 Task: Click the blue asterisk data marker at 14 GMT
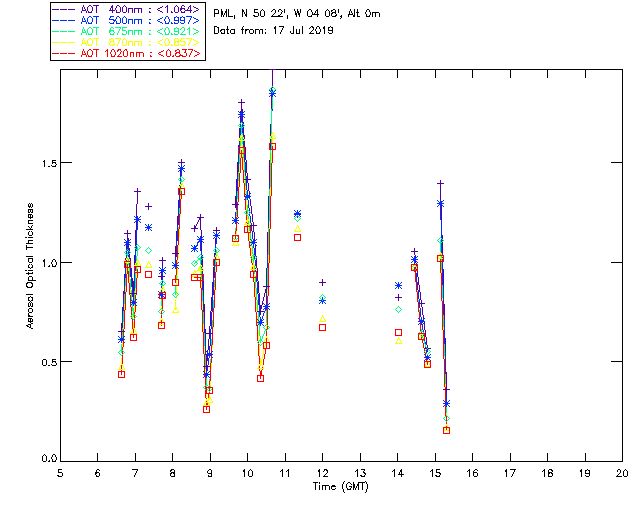[398, 285]
